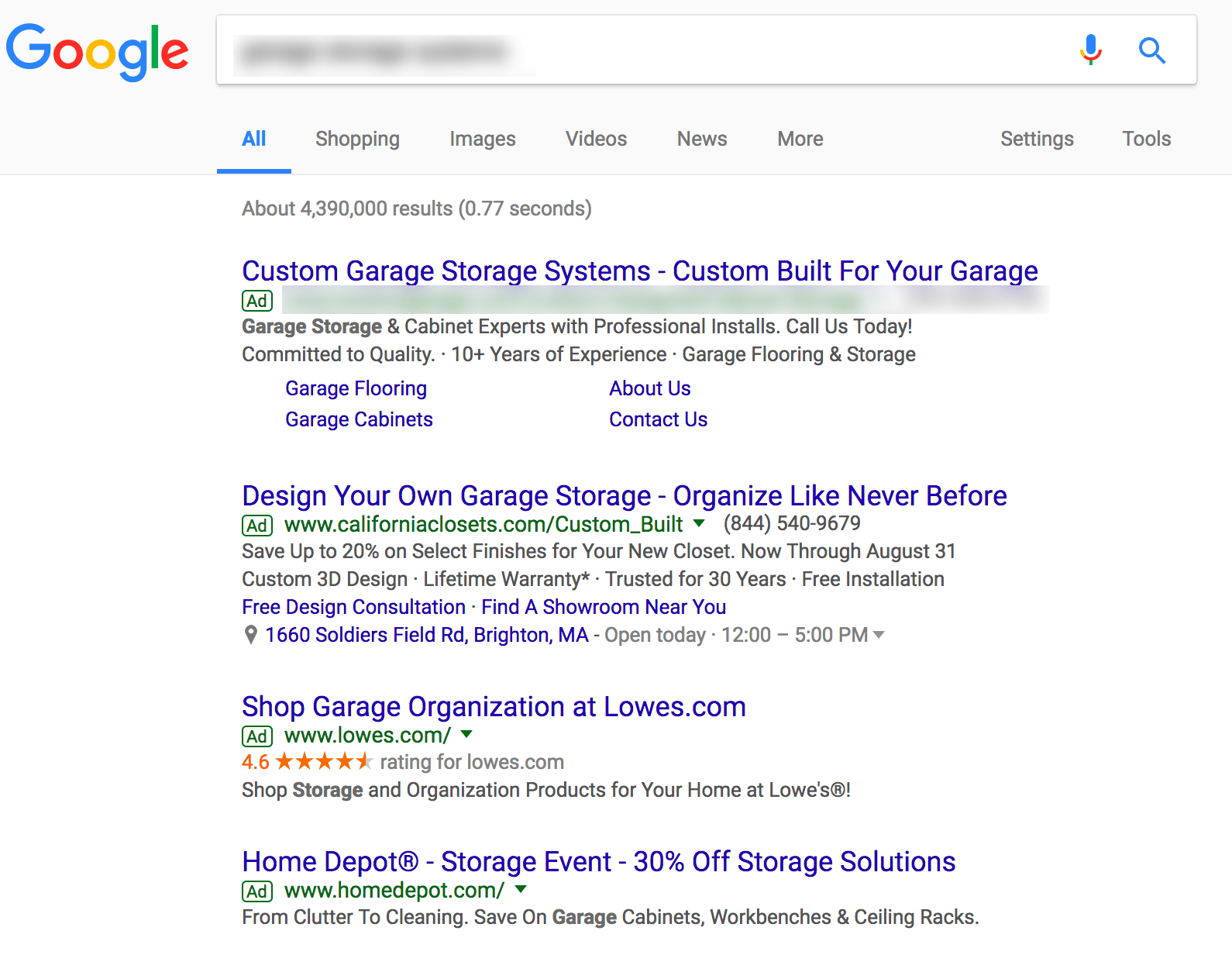Expand the californiaclosets.com URL dropdown arrow
Viewport: 1232px width, 955px height.
pyautogui.click(x=699, y=523)
